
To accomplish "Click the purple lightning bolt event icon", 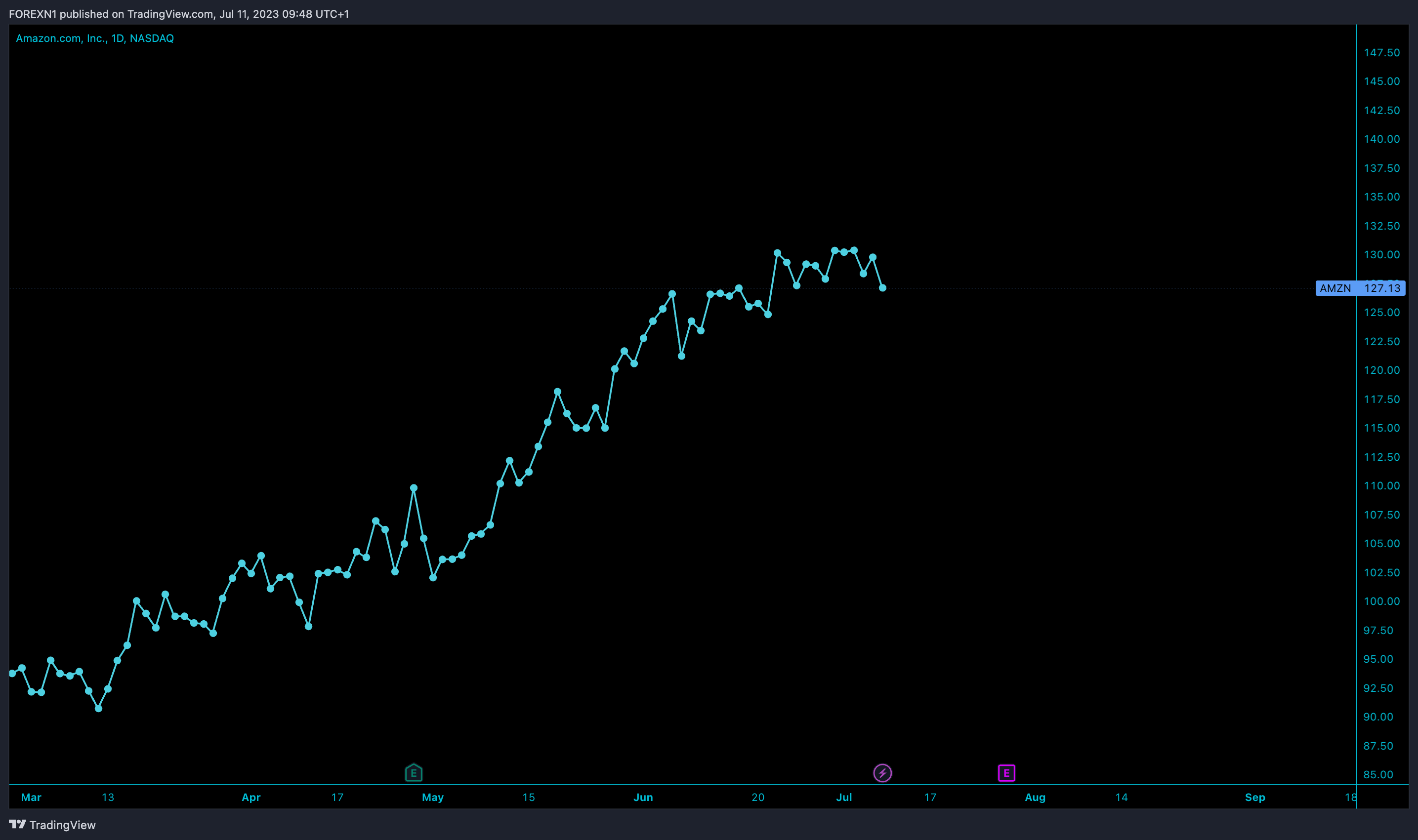I will point(882,773).
